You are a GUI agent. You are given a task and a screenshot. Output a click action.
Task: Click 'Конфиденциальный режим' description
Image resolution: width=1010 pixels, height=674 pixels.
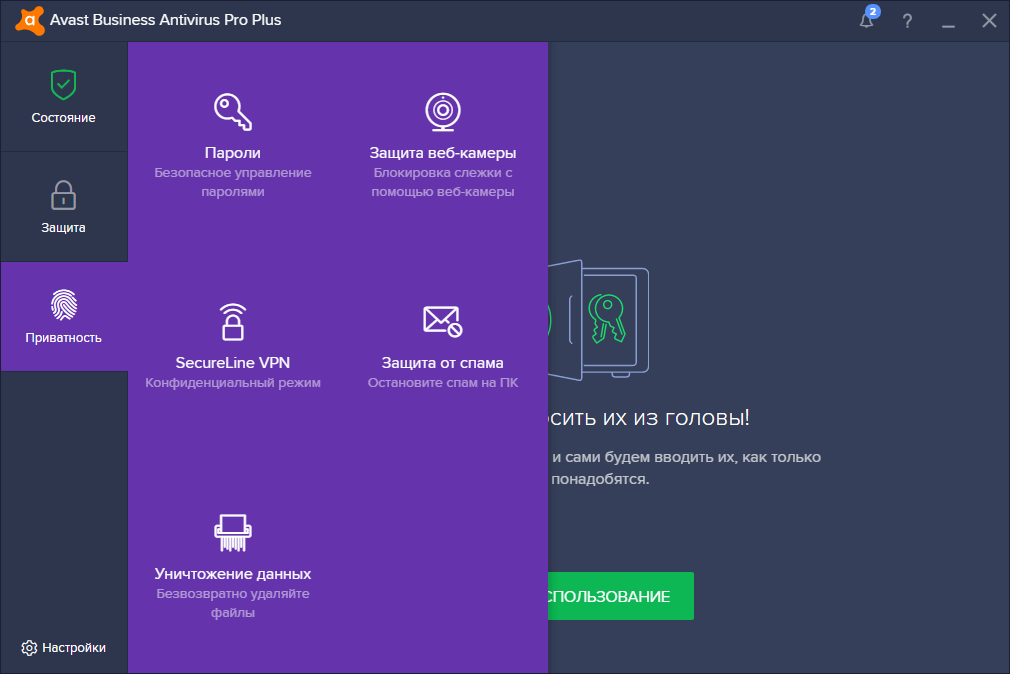[x=233, y=383]
